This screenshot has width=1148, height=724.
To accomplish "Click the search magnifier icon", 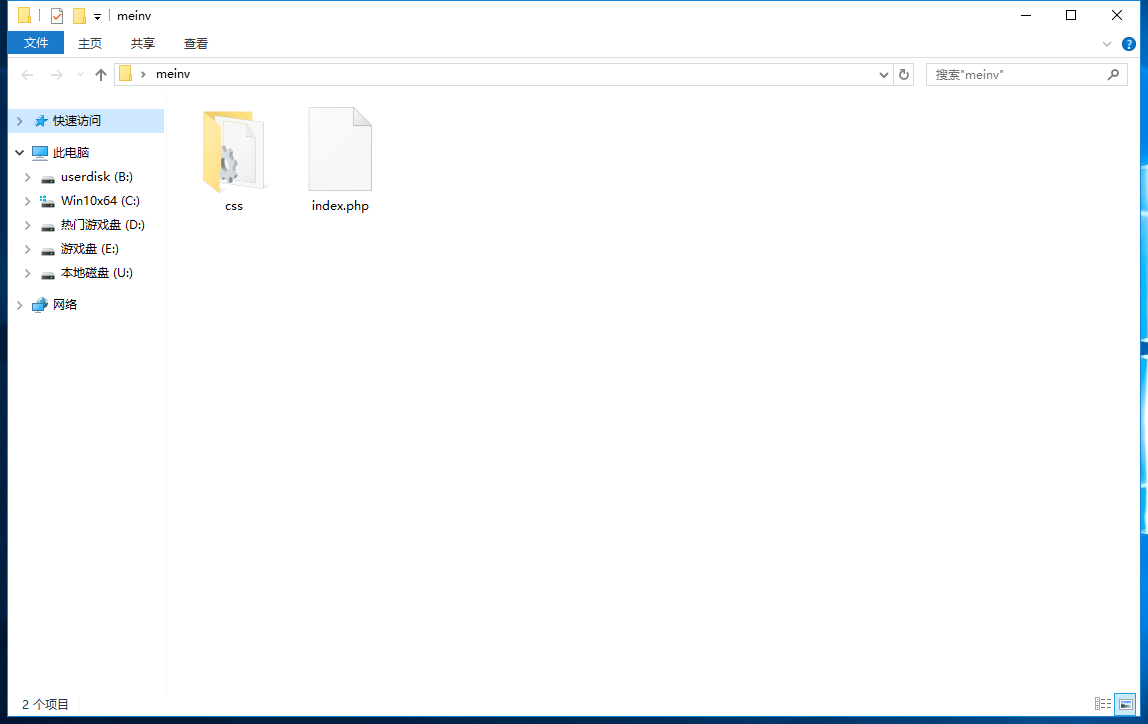I will (x=1113, y=75).
